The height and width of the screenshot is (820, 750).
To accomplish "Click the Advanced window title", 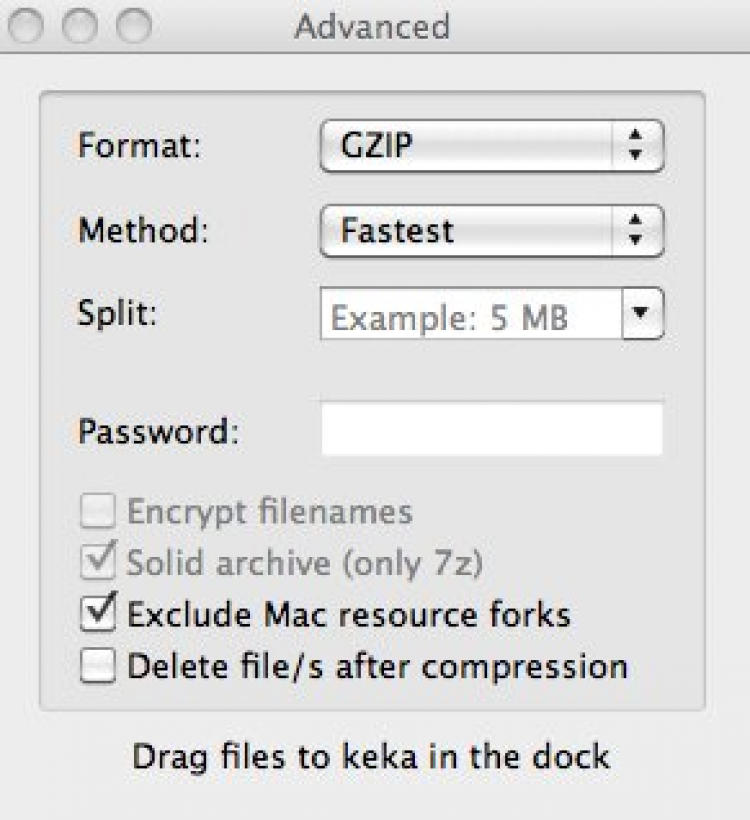I will (371, 27).
